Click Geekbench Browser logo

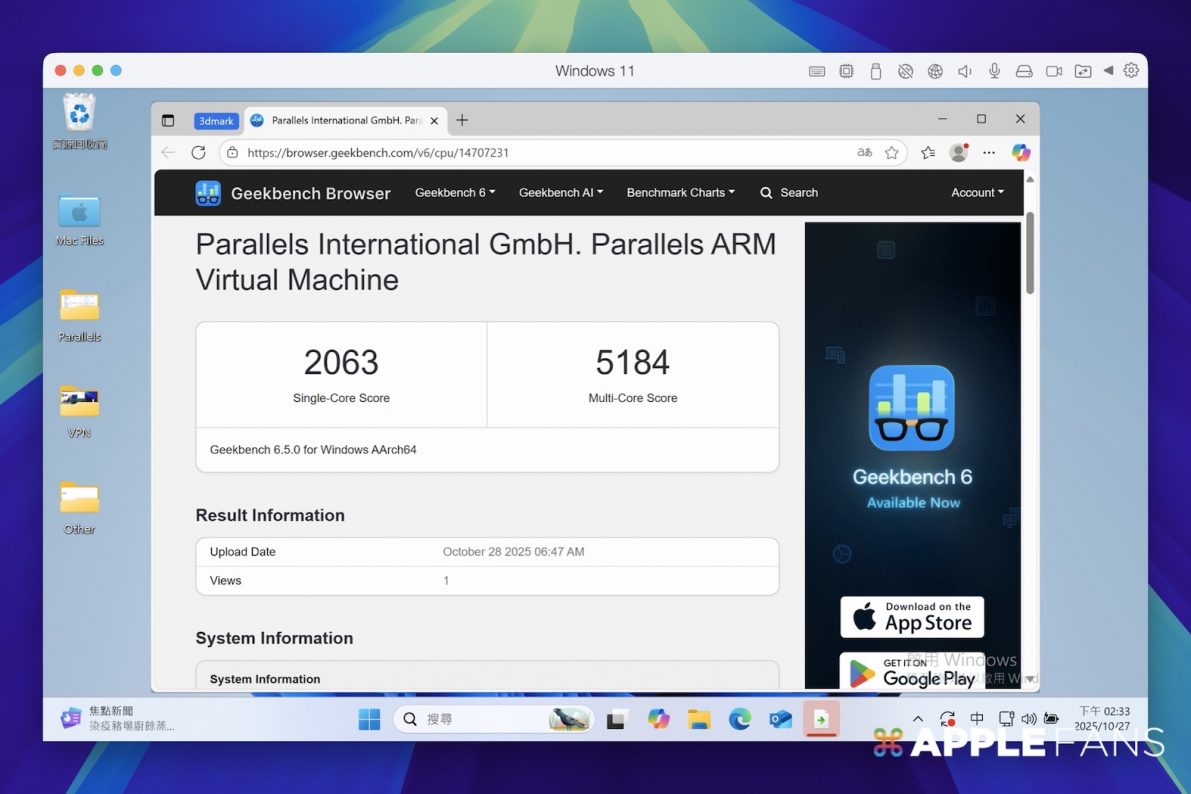293,193
